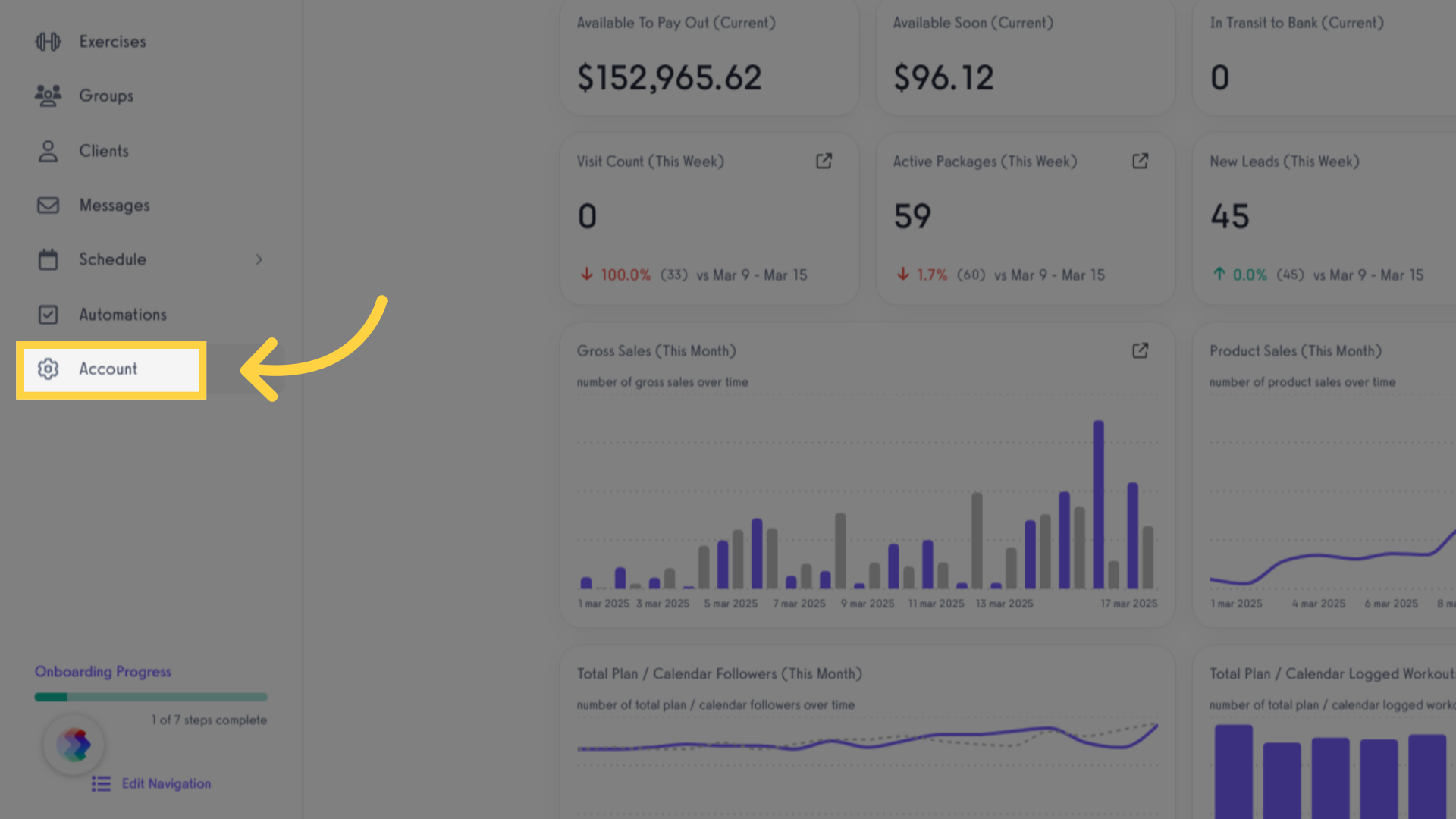Select the Available To Pay Out card
Screen dimensions: 1456x819
point(709,58)
